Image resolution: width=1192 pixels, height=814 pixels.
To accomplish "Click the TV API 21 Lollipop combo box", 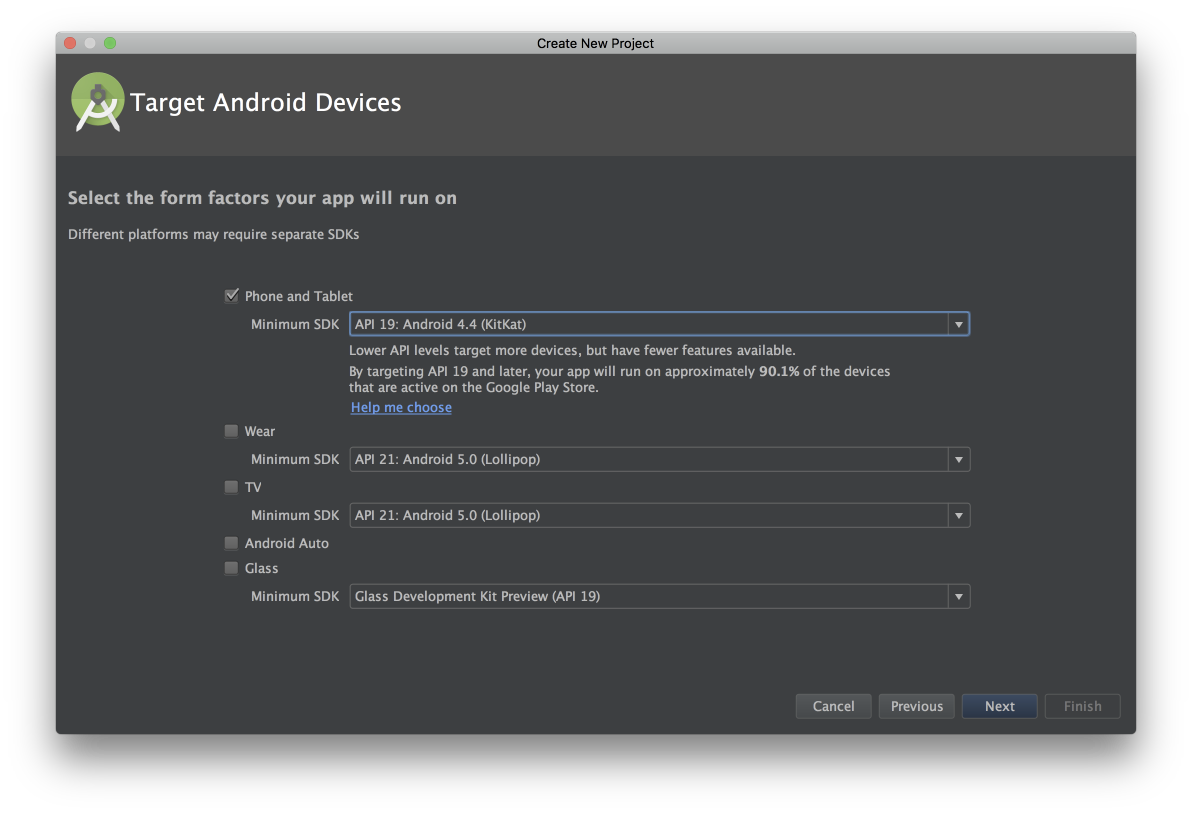I will (x=659, y=515).
